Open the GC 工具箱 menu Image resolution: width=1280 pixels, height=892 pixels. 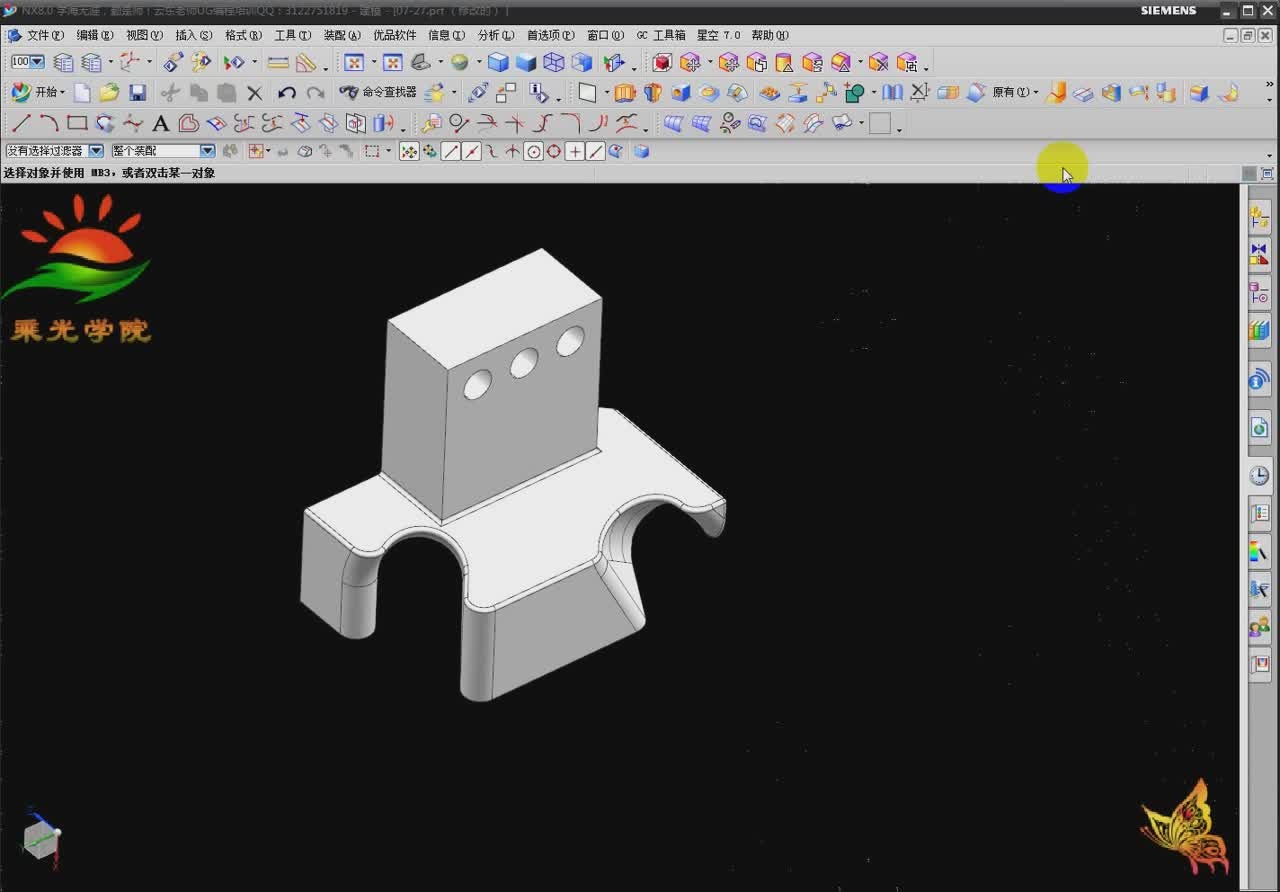(x=661, y=35)
